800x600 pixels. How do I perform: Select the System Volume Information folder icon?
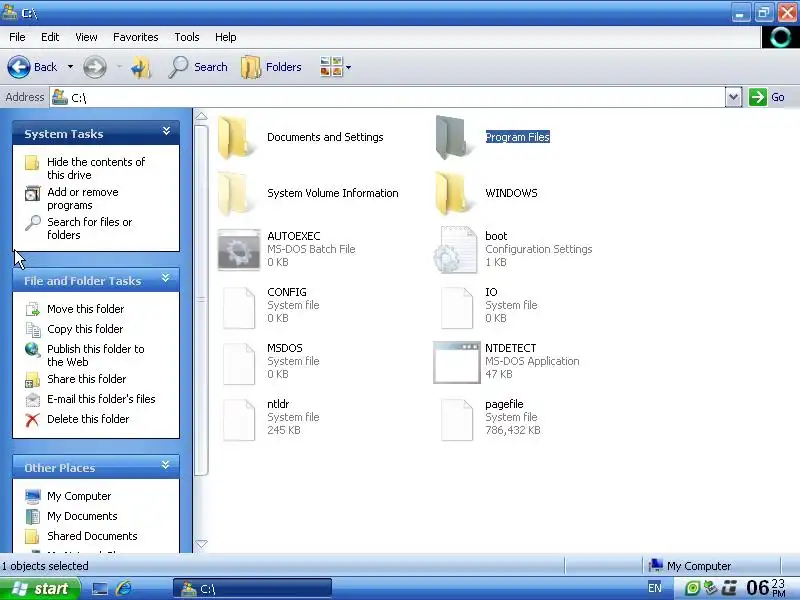(x=234, y=193)
